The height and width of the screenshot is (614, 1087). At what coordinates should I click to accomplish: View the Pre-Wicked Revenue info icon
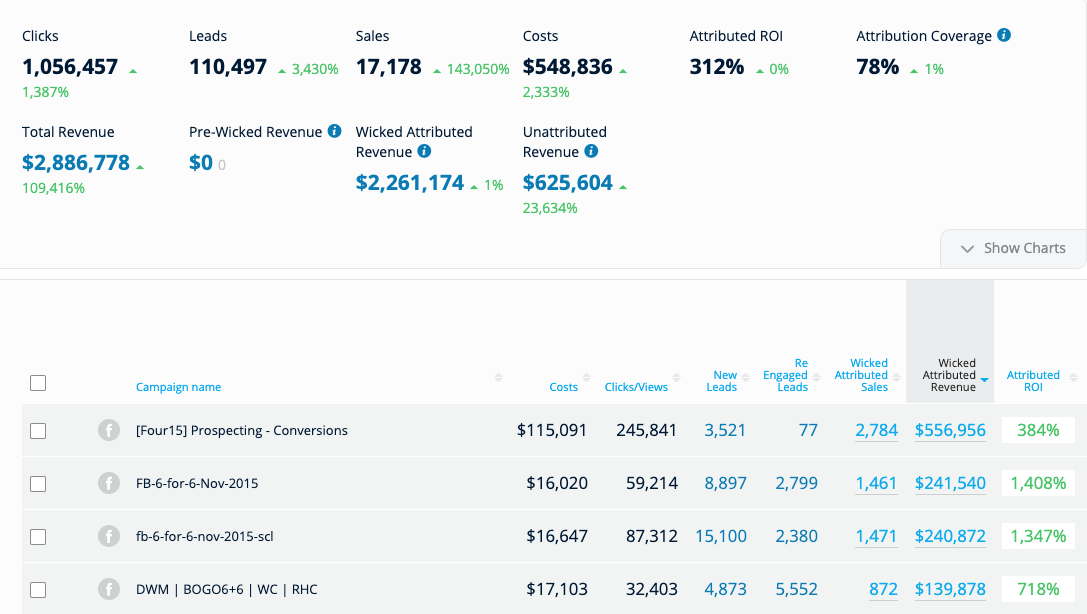334,131
